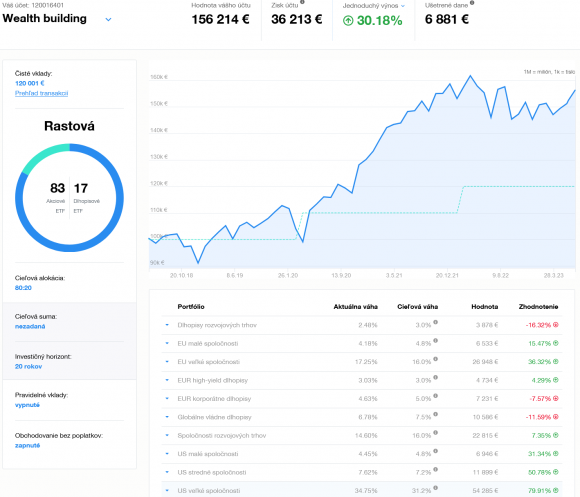Viewport: 580px width, 497px height.
Task: Expand the EU veľké spoločnosti row
Action: (167, 361)
